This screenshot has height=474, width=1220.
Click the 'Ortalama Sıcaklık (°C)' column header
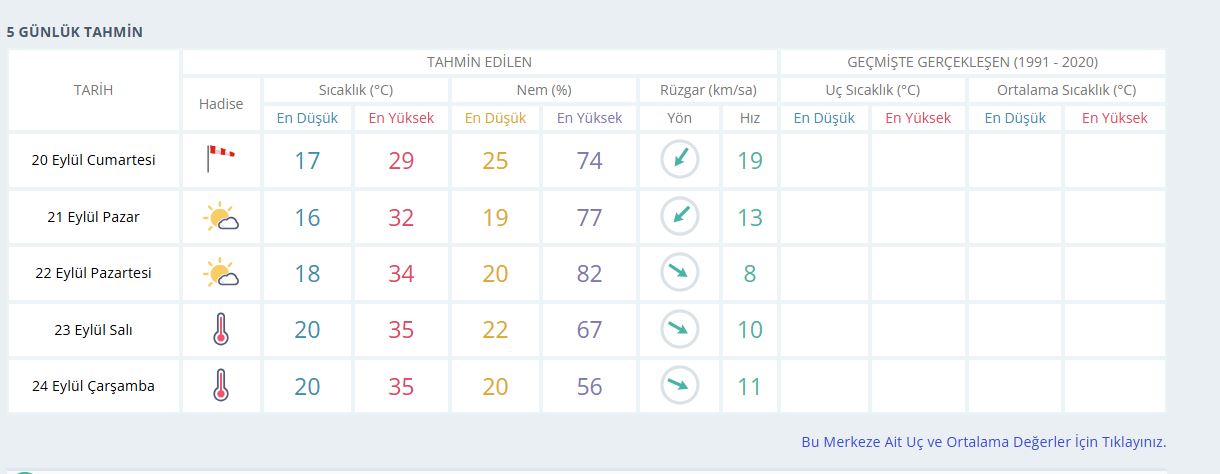pyautogui.click(x=1066, y=90)
